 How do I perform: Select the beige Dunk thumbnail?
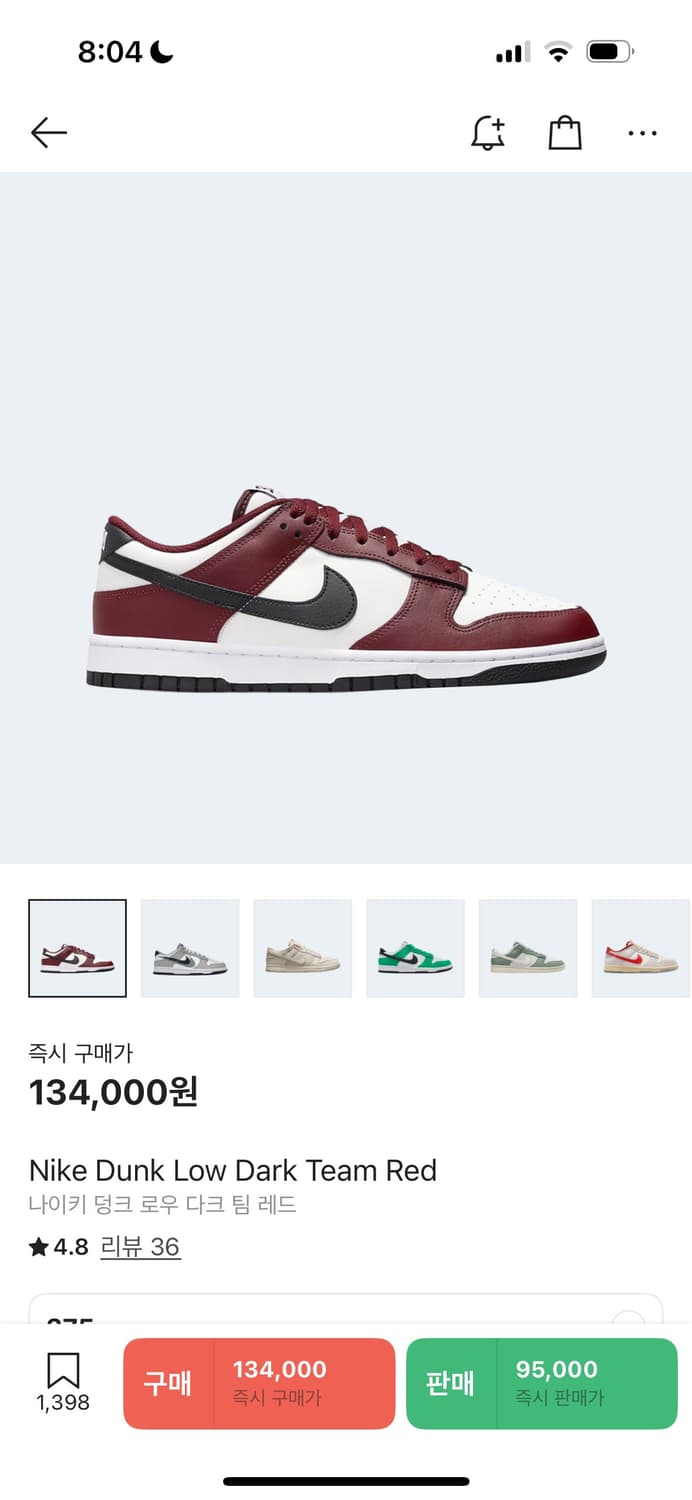tap(303, 948)
